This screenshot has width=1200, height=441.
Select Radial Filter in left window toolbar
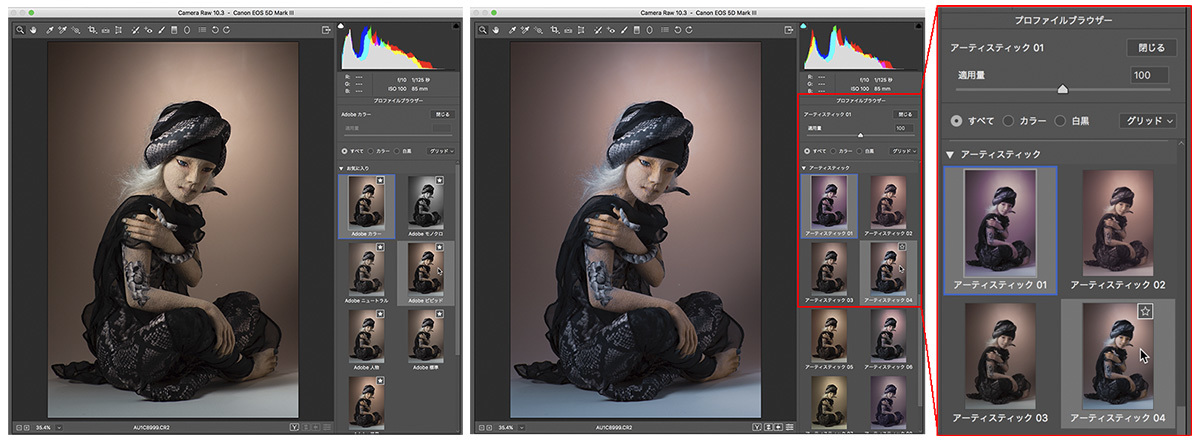(186, 31)
